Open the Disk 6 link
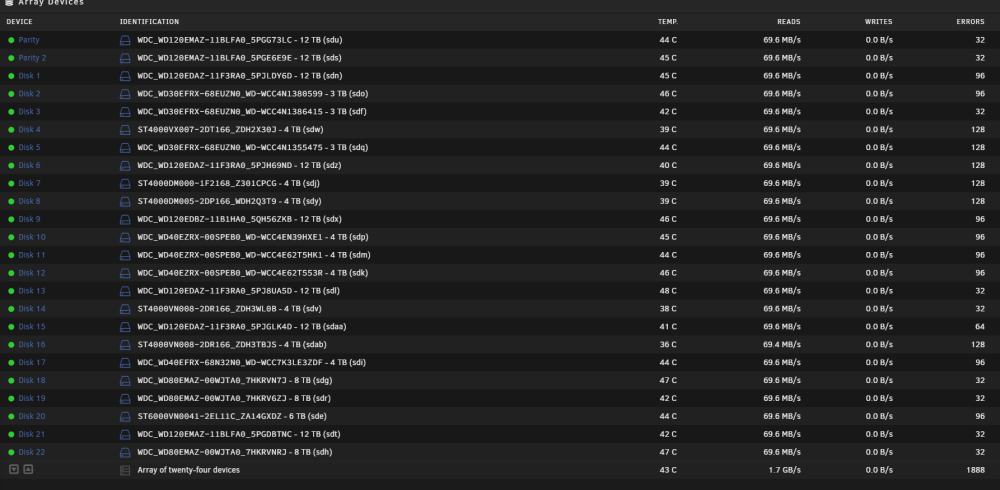 point(29,165)
